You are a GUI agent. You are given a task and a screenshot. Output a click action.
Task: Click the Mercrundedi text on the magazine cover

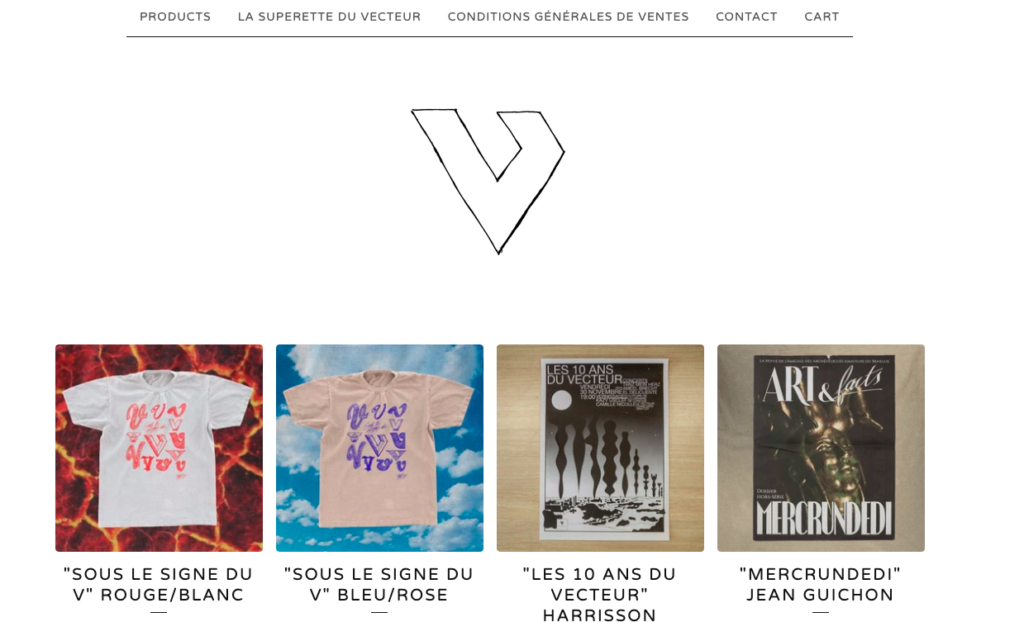[824, 519]
